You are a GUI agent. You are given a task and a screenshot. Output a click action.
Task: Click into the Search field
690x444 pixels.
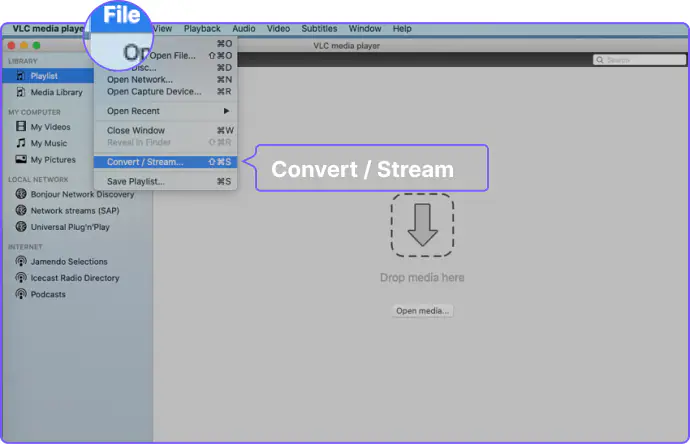[x=639, y=60]
